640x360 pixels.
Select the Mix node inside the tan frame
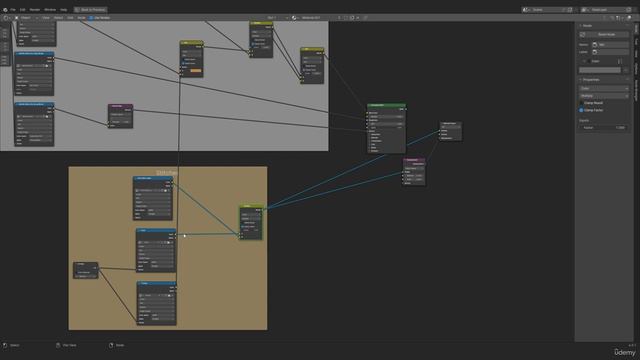coord(250,222)
